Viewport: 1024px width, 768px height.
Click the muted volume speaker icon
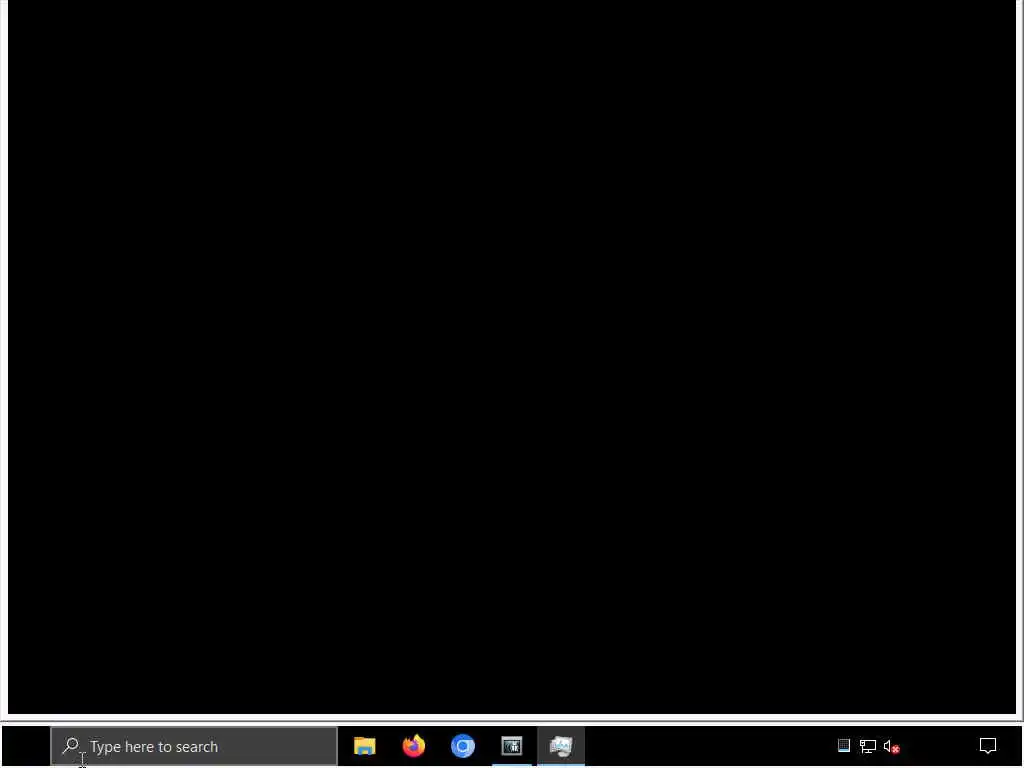[x=891, y=746]
